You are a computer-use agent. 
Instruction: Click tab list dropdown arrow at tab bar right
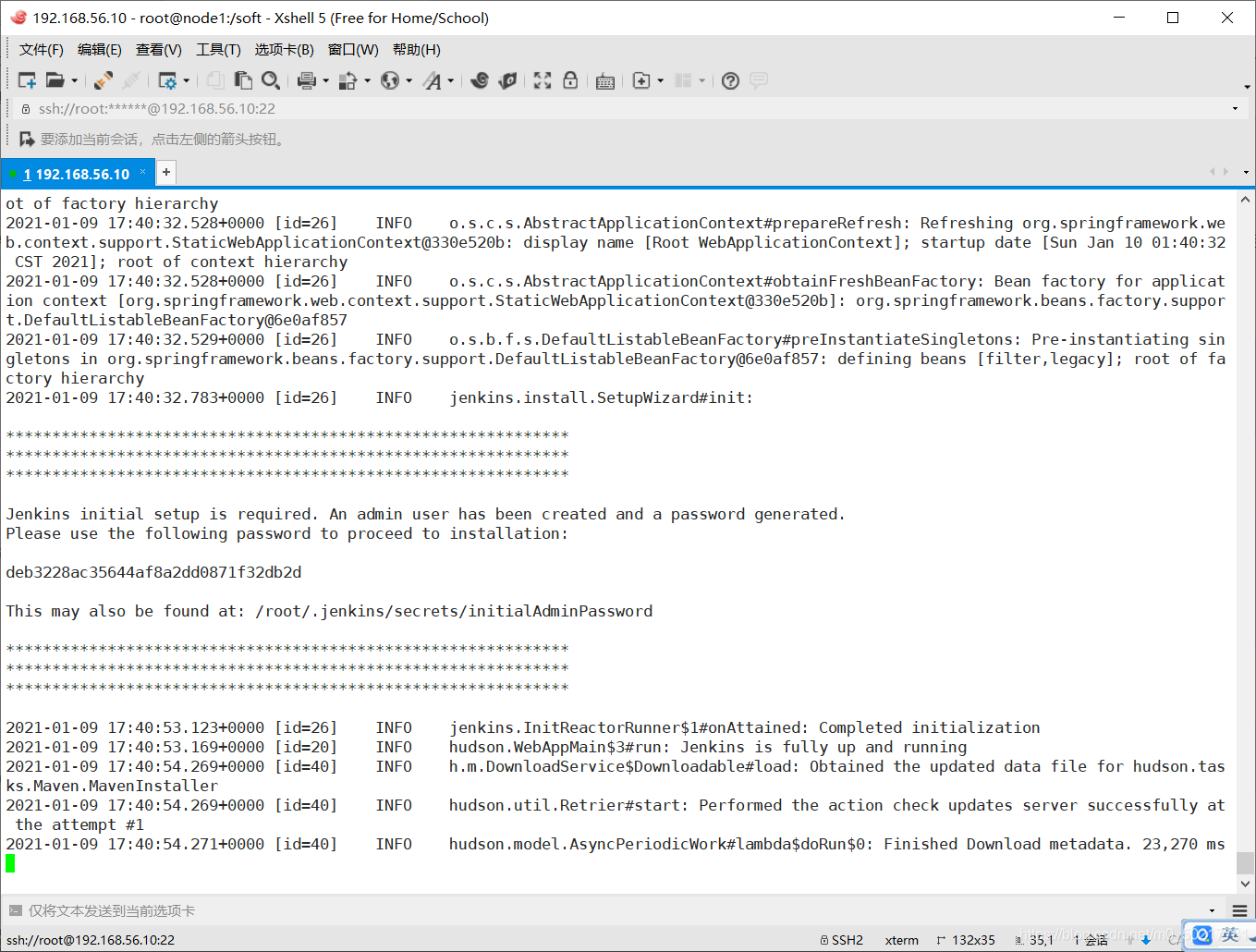[x=1246, y=172]
